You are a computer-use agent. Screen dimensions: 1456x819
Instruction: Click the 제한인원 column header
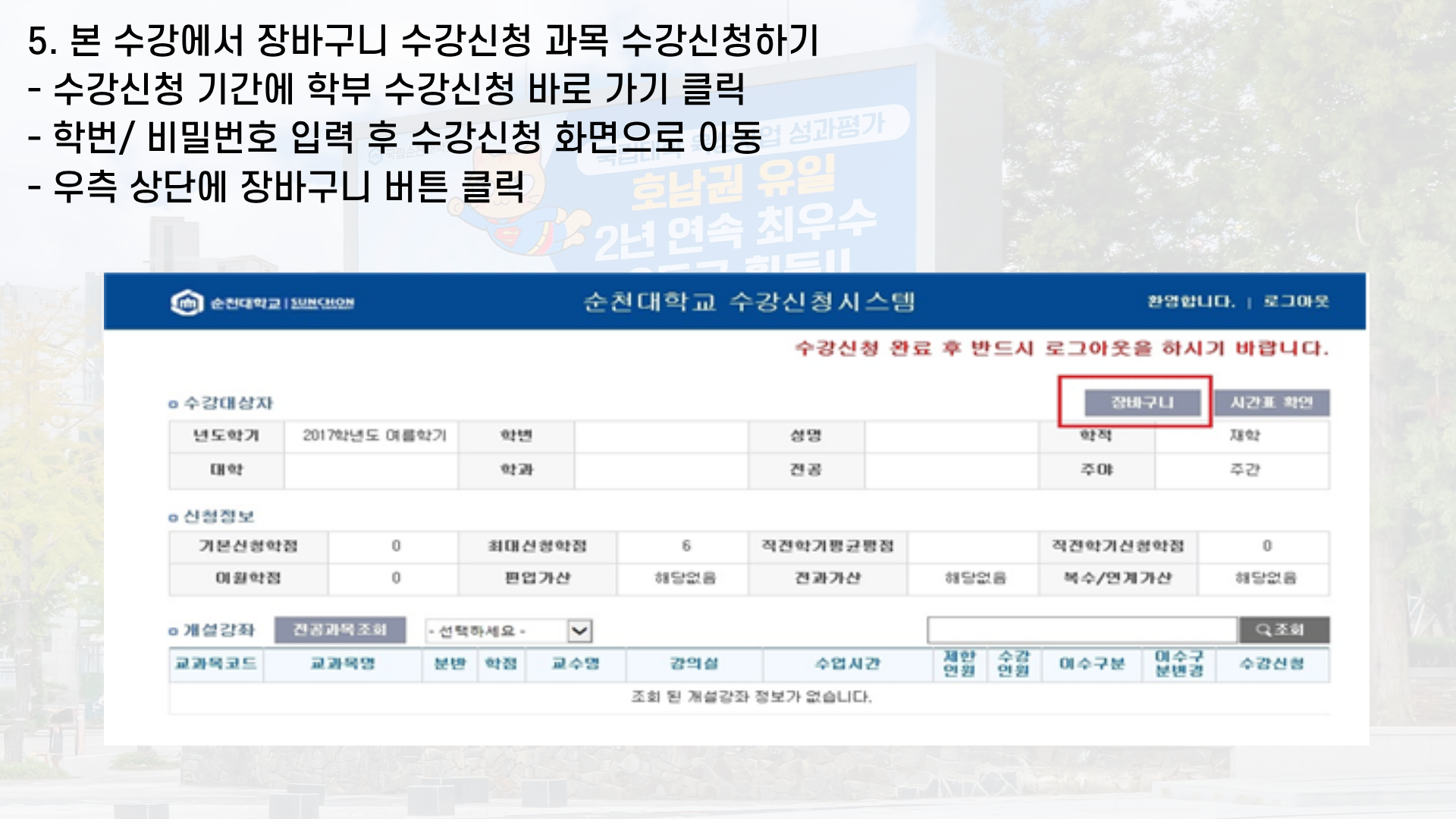tap(960, 664)
